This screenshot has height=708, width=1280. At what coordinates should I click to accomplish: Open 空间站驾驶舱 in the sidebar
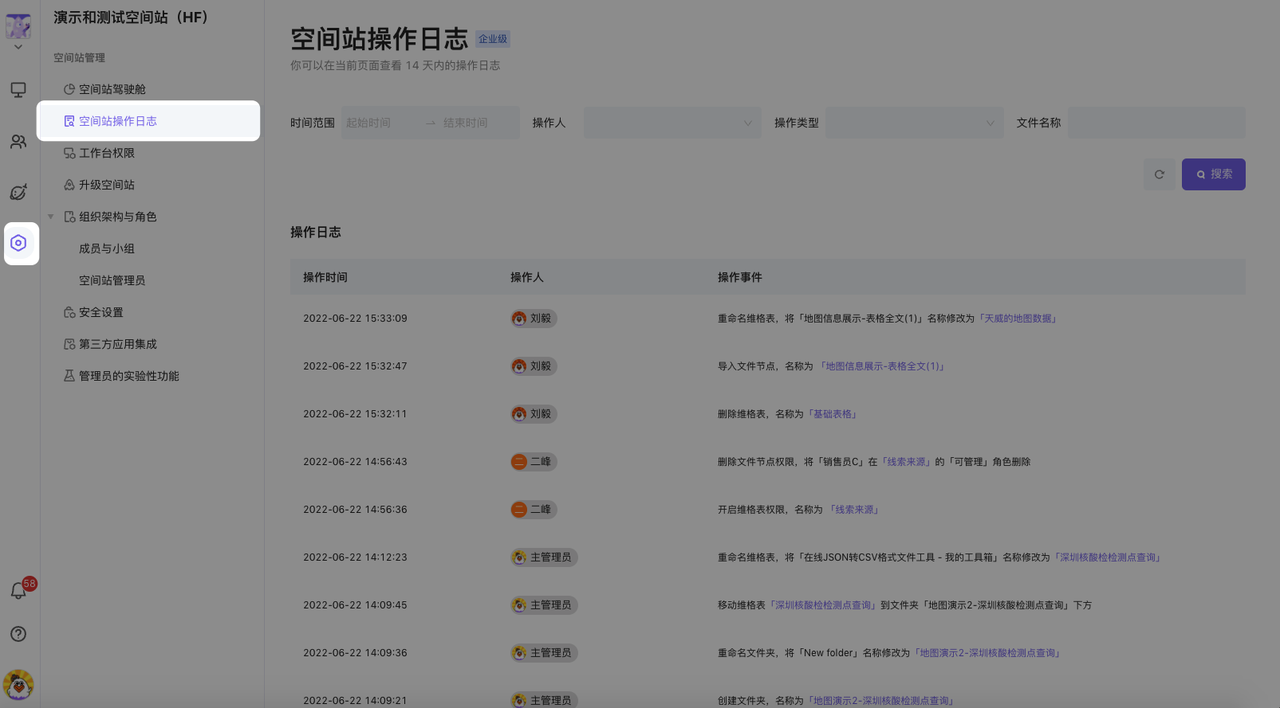click(x=112, y=90)
